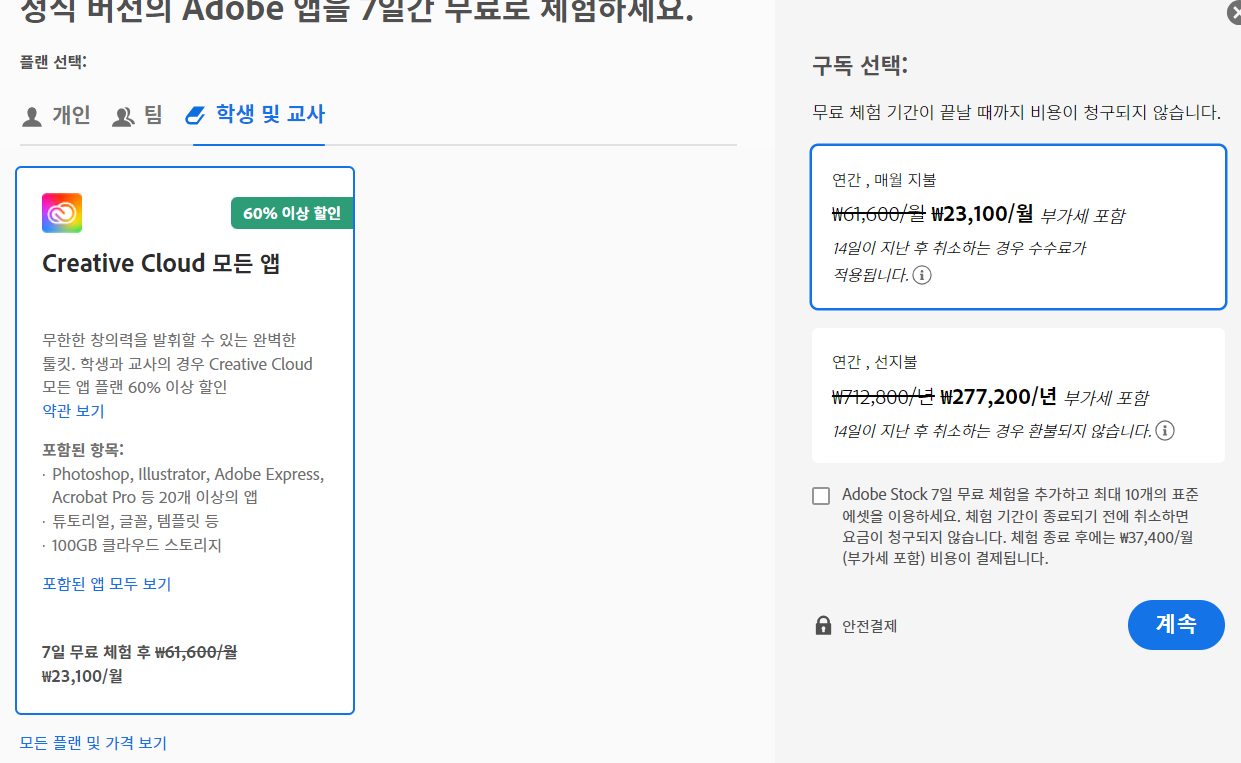Click the lock icon beside 안전결제
The width and height of the screenshot is (1241, 763).
pyautogui.click(x=823, y=626)
